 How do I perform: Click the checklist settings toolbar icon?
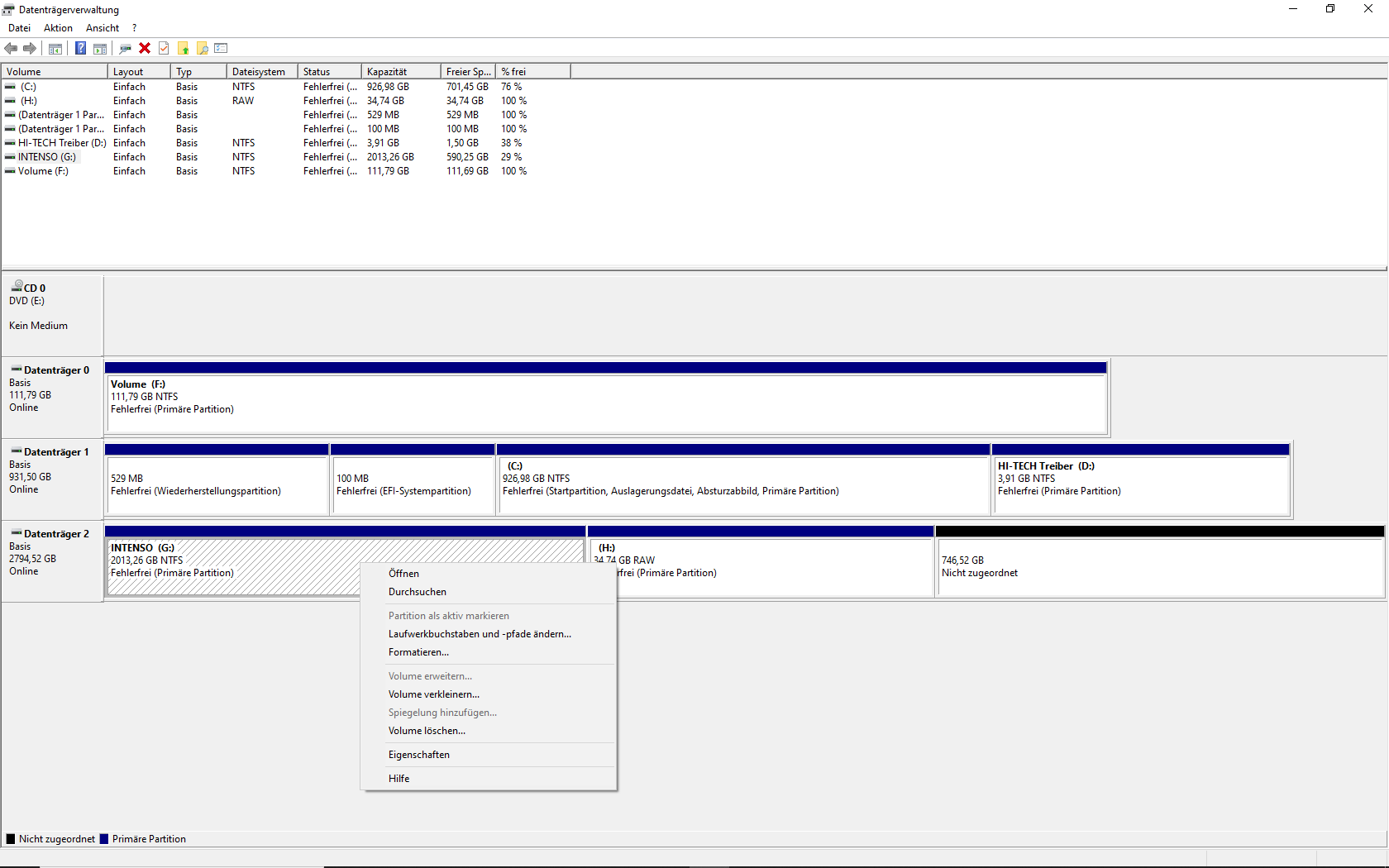click(x=221, y=48)
